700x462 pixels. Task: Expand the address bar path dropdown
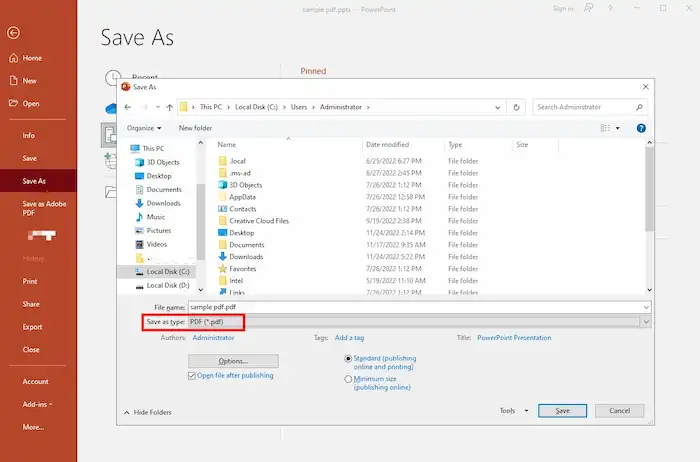497,107
